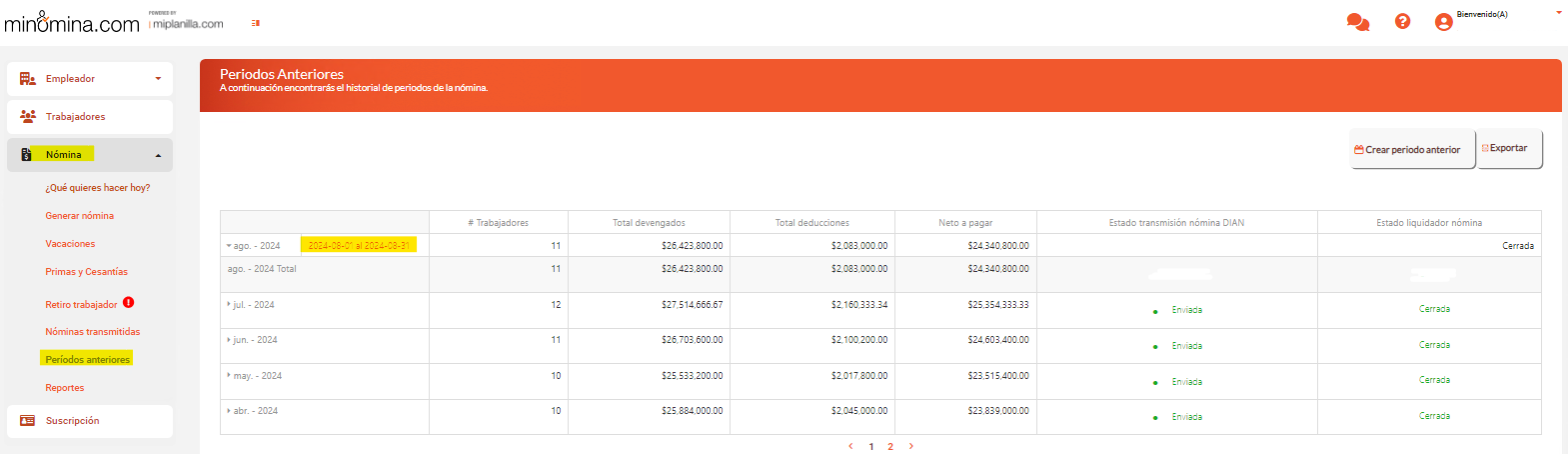Image resolution: width=1568 pixels, height=454 pixels.
Task: Open Primas y Cesantías menu item
Action: pyautogui.click(x=87, y=271)
